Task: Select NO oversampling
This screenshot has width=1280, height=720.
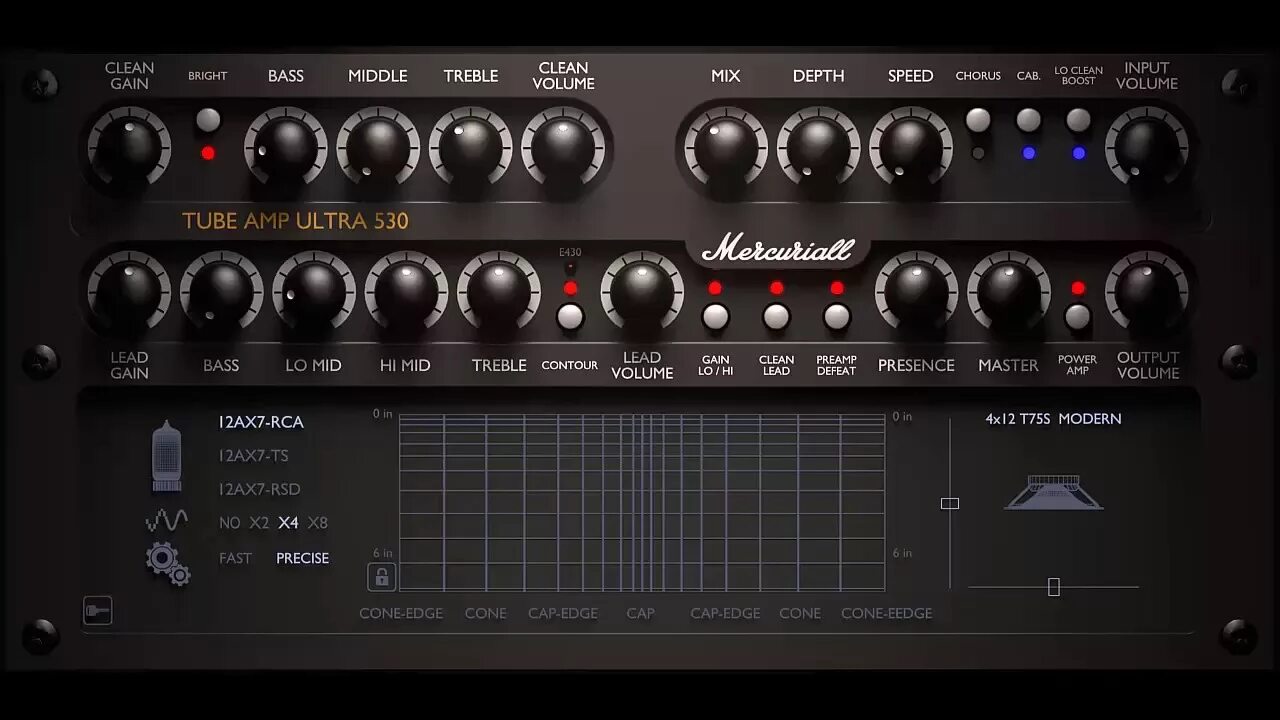Action: tap(229, 523)
